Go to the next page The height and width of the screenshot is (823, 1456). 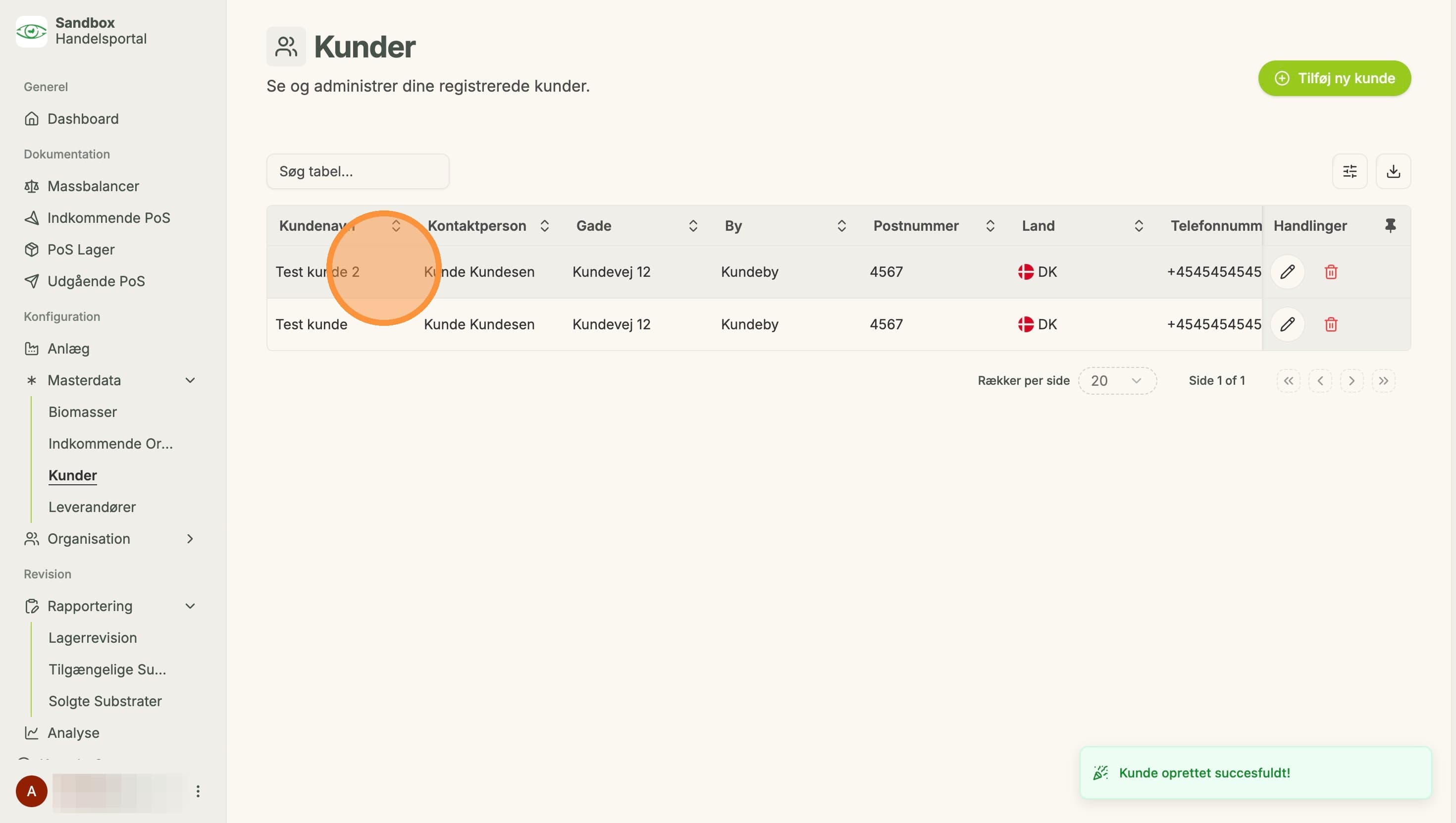1352,380
